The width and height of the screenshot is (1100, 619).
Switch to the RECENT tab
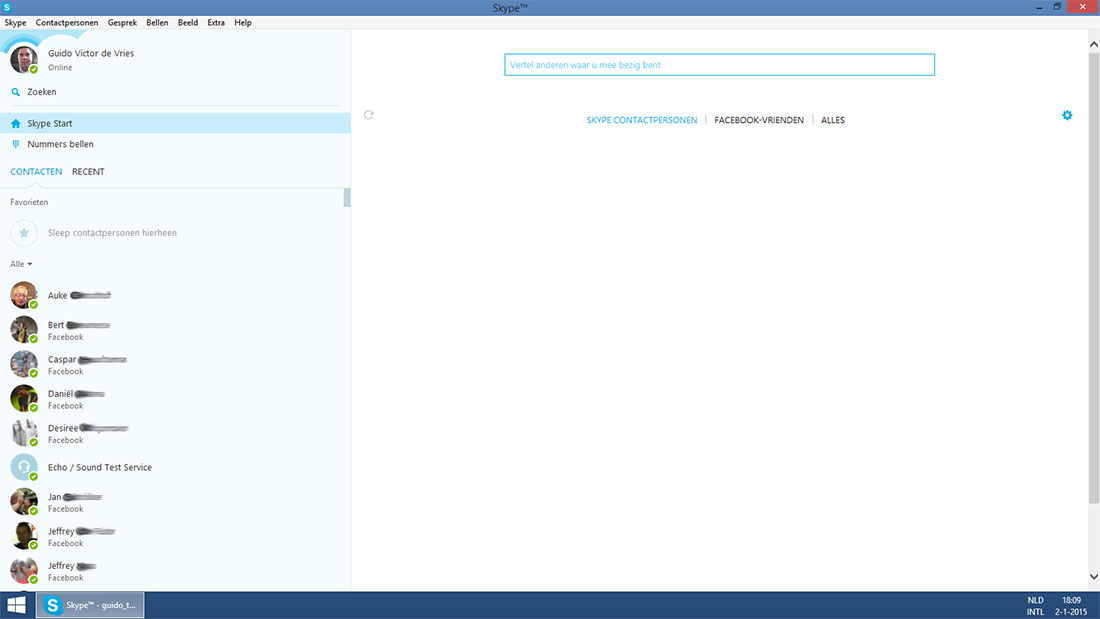[x=88, y=171]
